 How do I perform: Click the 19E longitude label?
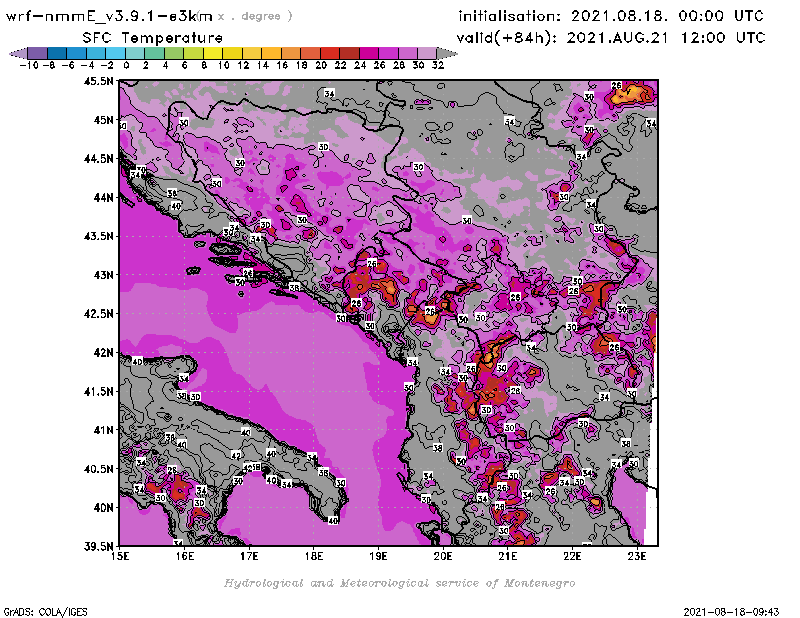(379, 556)
